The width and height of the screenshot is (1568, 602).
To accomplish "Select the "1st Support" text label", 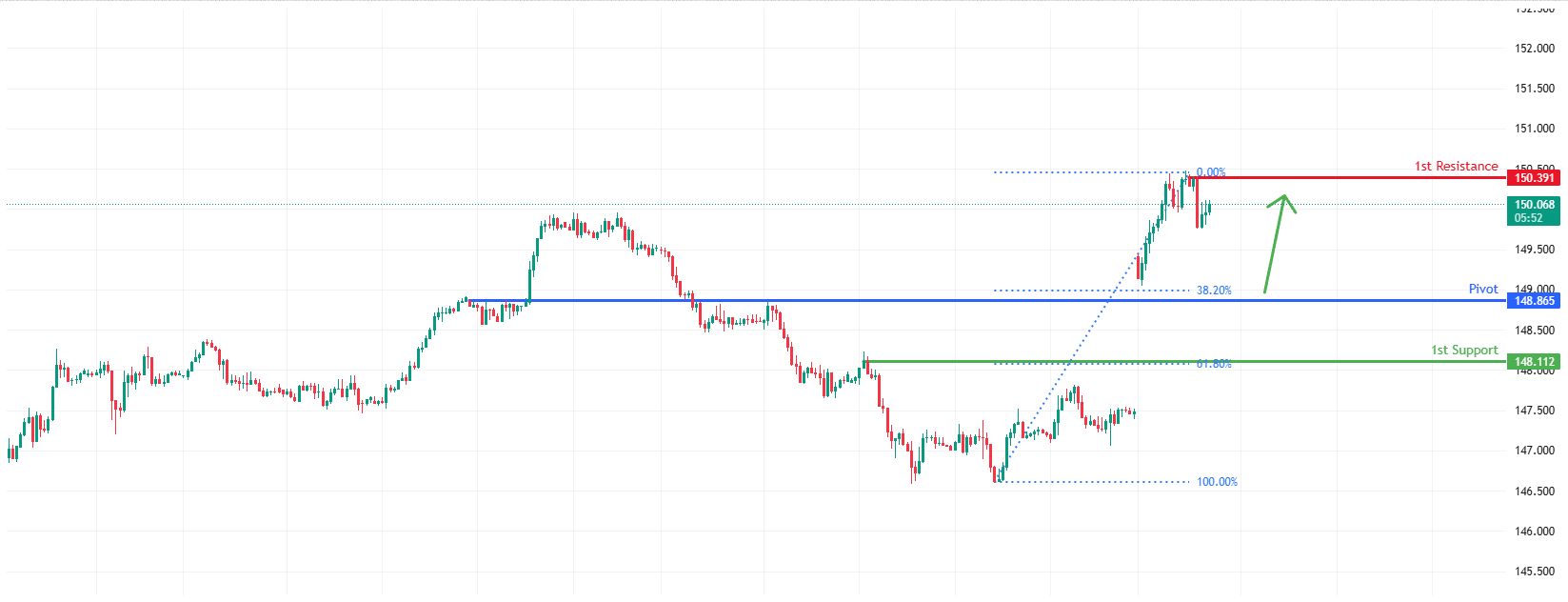I will pos(1464,350).
